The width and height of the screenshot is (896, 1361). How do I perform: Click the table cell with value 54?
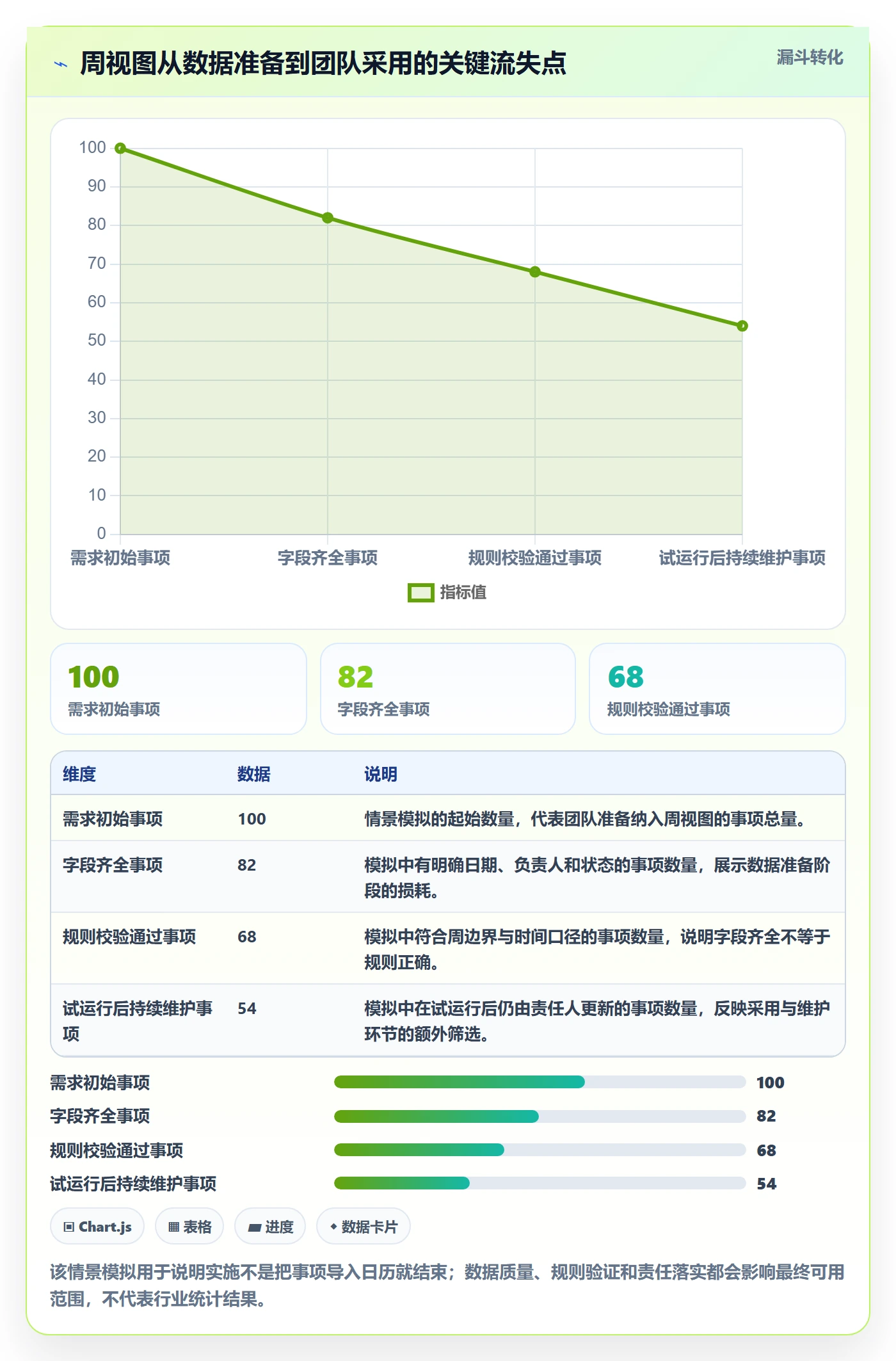pyautogui.click(x=247, y=1008)
